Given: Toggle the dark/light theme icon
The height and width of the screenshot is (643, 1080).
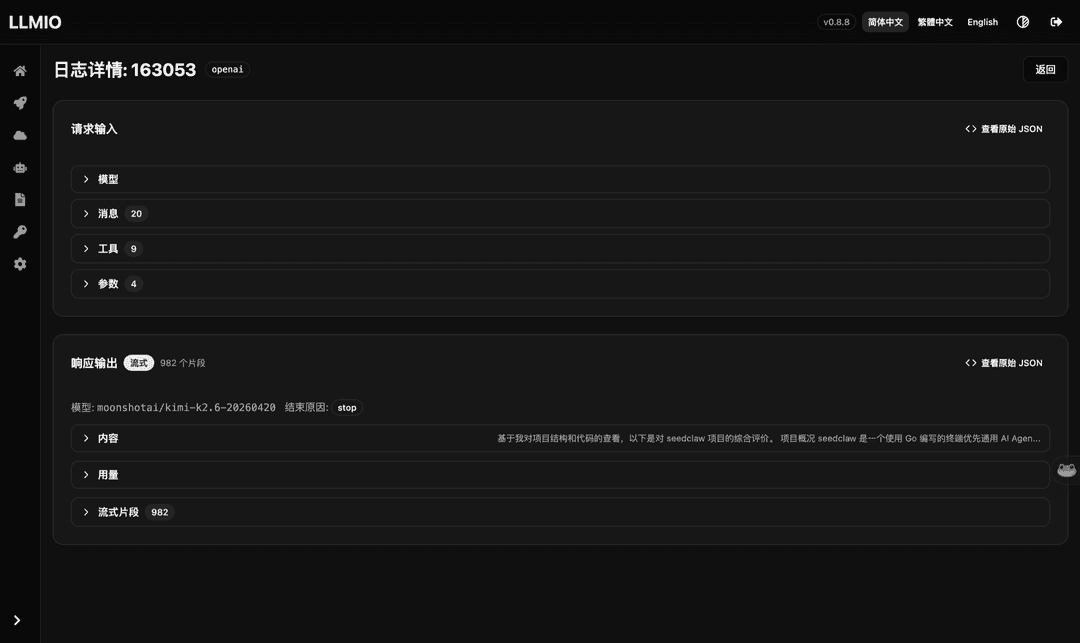Looking at the screenshot, I should (1023, 22).
